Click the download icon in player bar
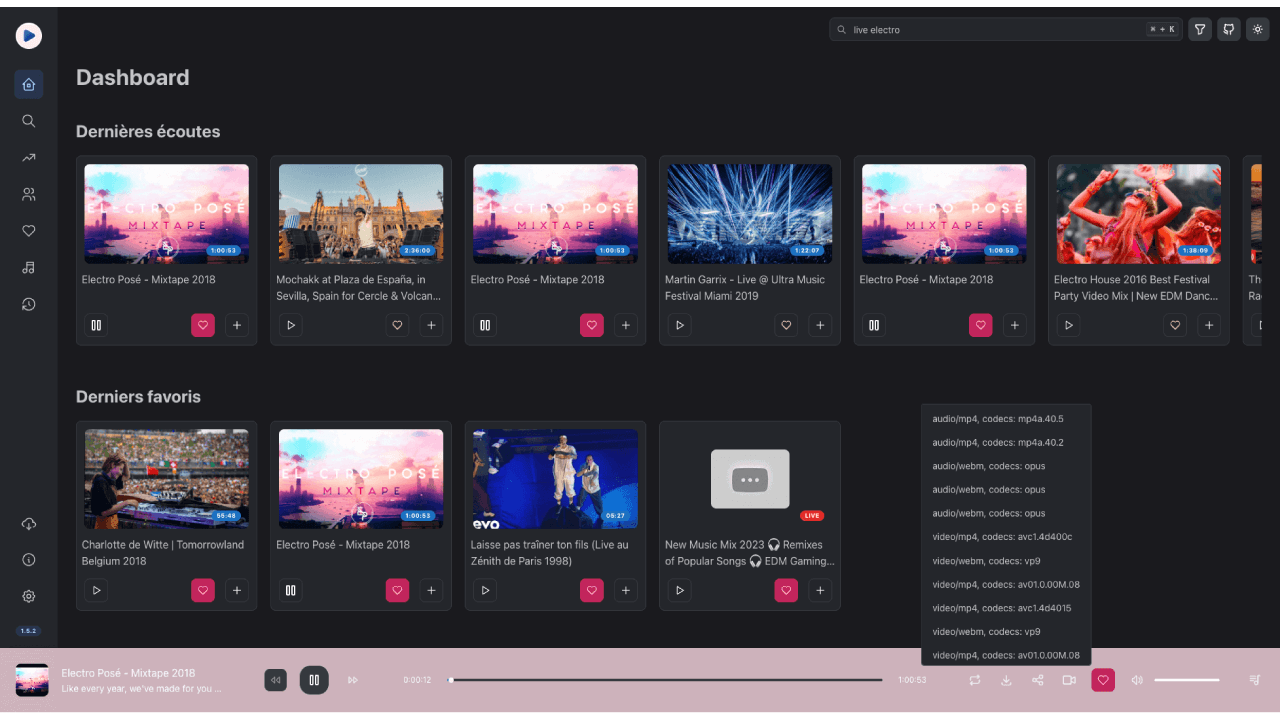Screen dimensions: 1280x720 pyautogui.click(x=1006, y=680)
